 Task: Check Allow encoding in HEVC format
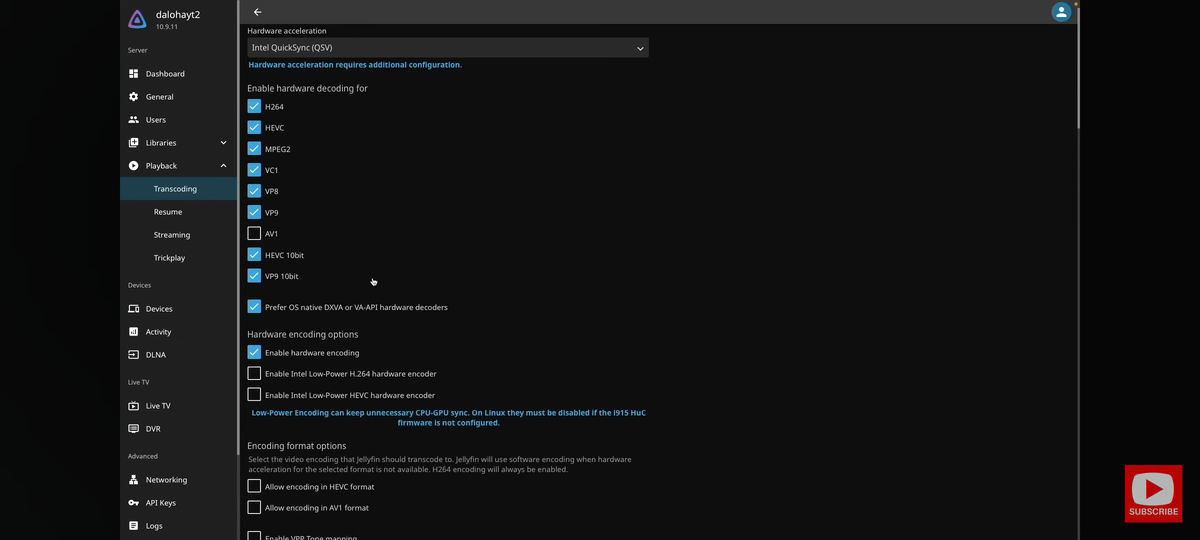click(254, 486)
